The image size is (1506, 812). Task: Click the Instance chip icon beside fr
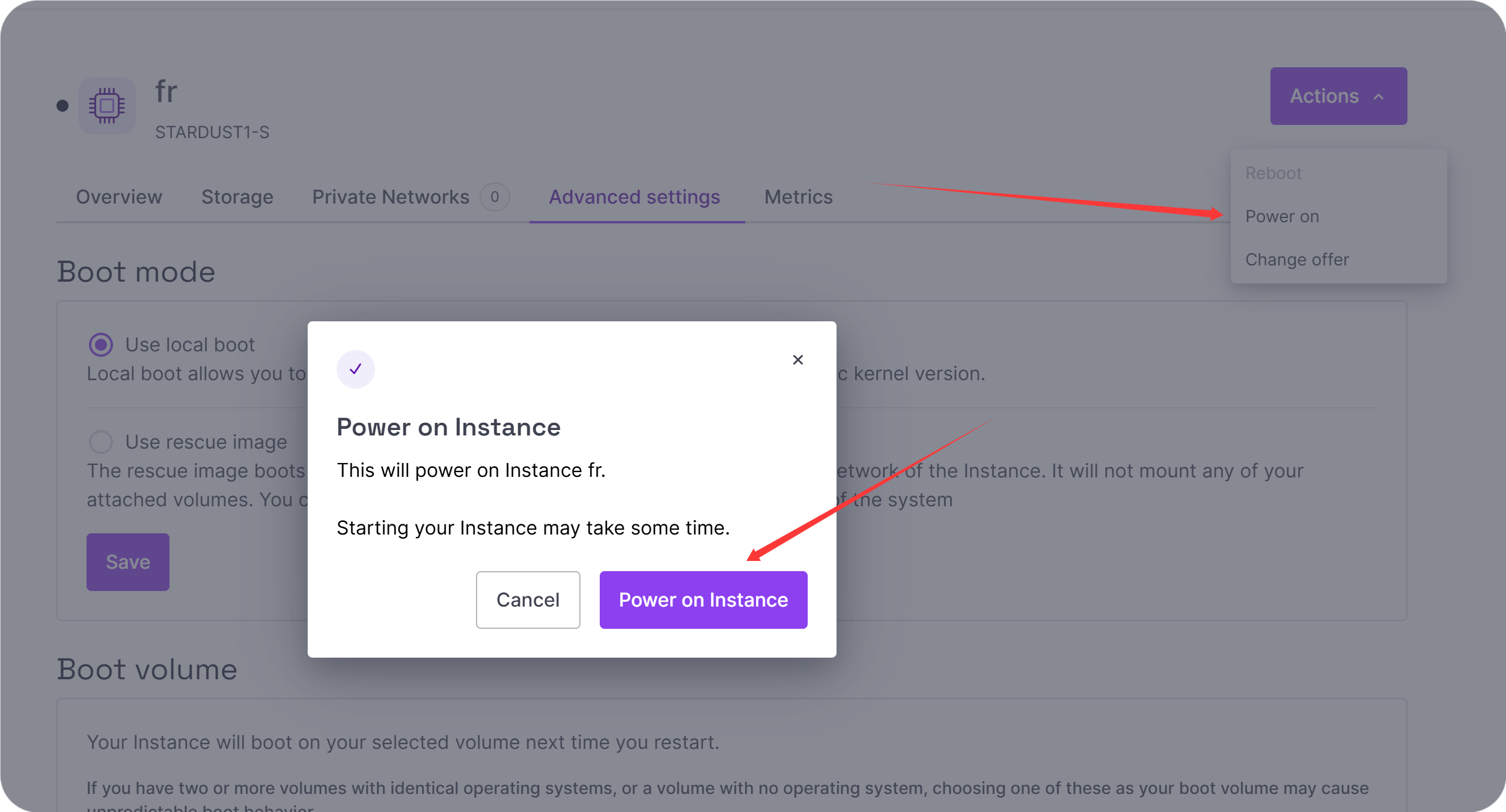pyautogui.click(x=107, y=106)
